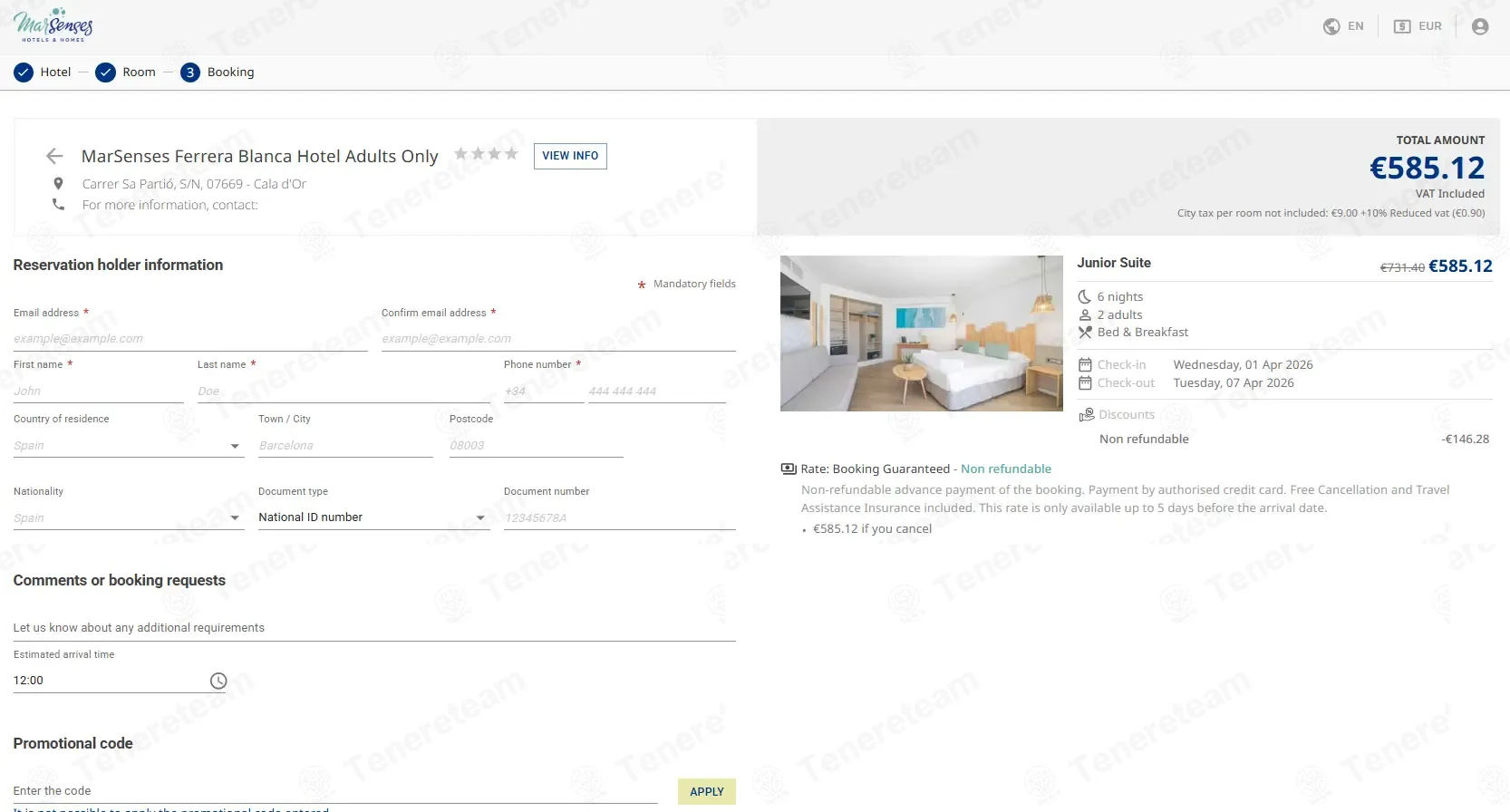Click the discount amount -€146.28
1510x812 pixels.
point(1466,439)
